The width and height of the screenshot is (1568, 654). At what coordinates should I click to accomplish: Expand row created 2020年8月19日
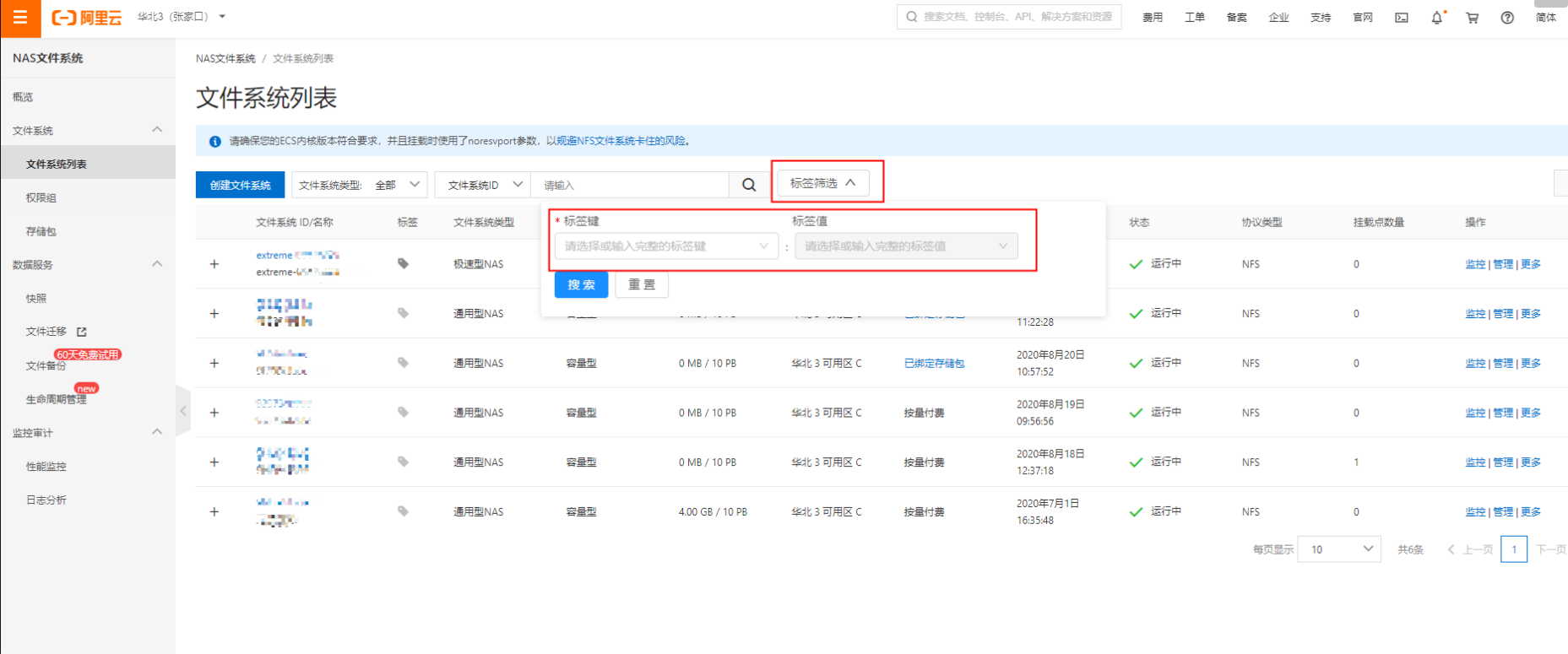click(x=214, y=413)
